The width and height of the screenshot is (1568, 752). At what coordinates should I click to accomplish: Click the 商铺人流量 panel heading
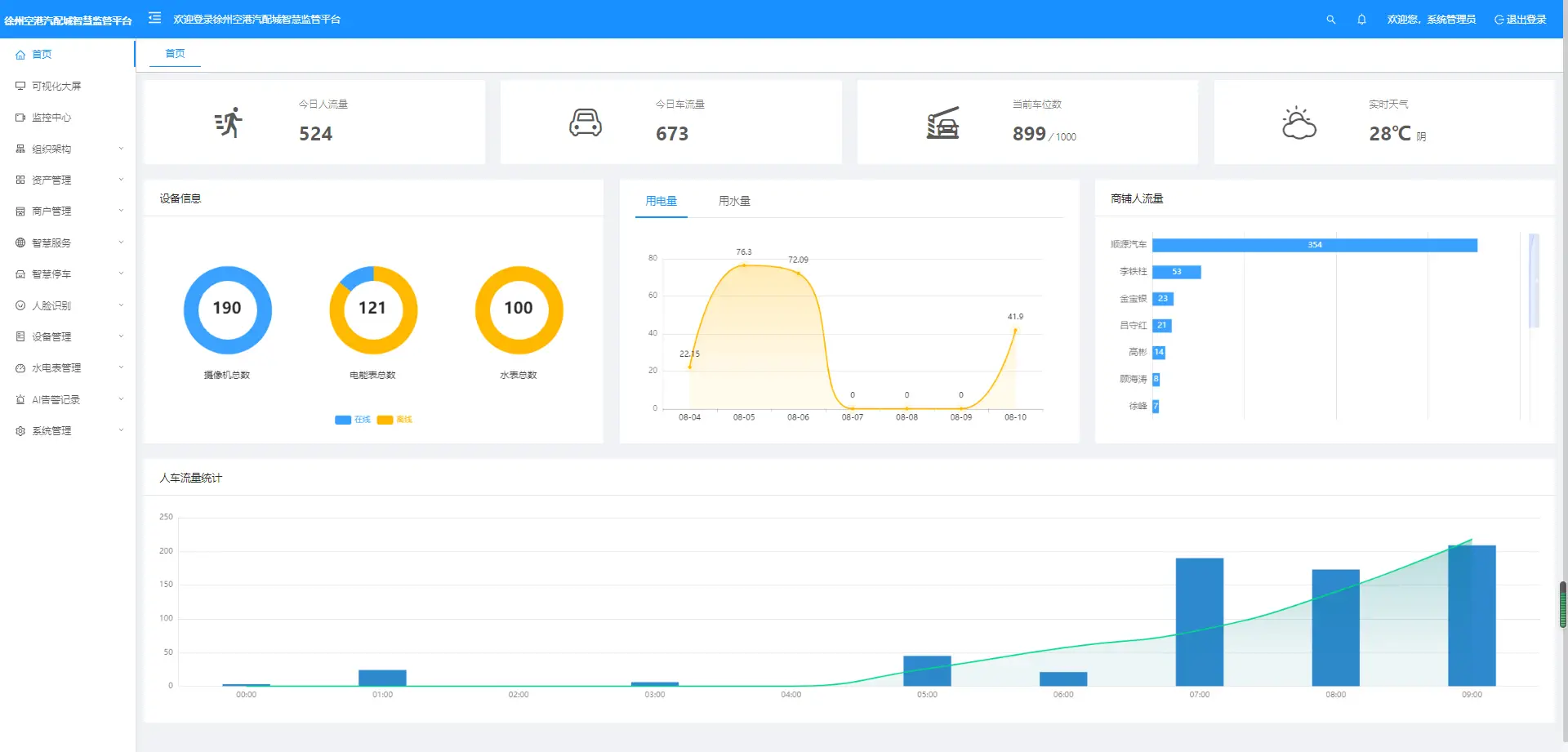[1137, 198]
